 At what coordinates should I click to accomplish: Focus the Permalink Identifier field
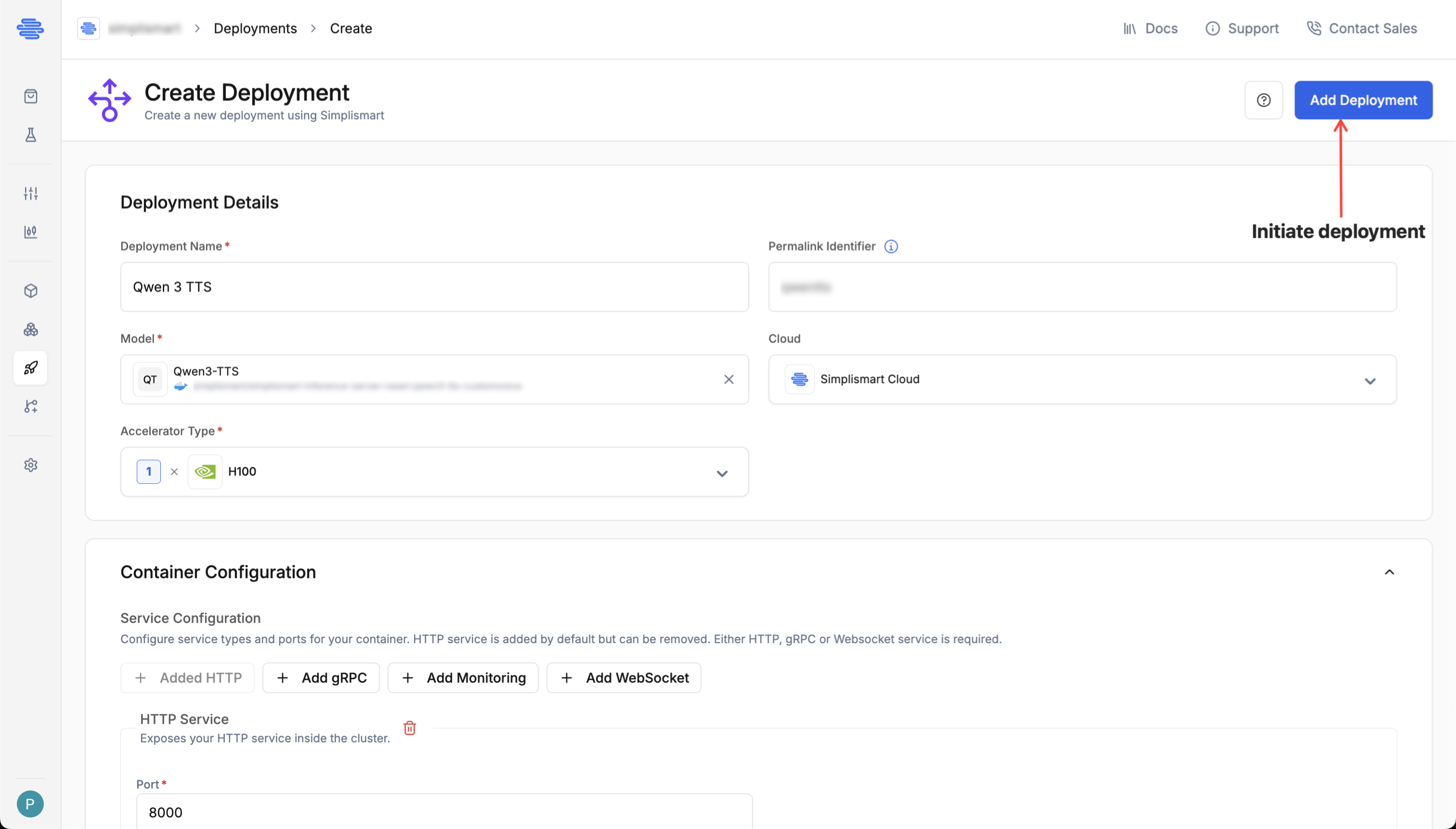click(x=1082, y=287)
